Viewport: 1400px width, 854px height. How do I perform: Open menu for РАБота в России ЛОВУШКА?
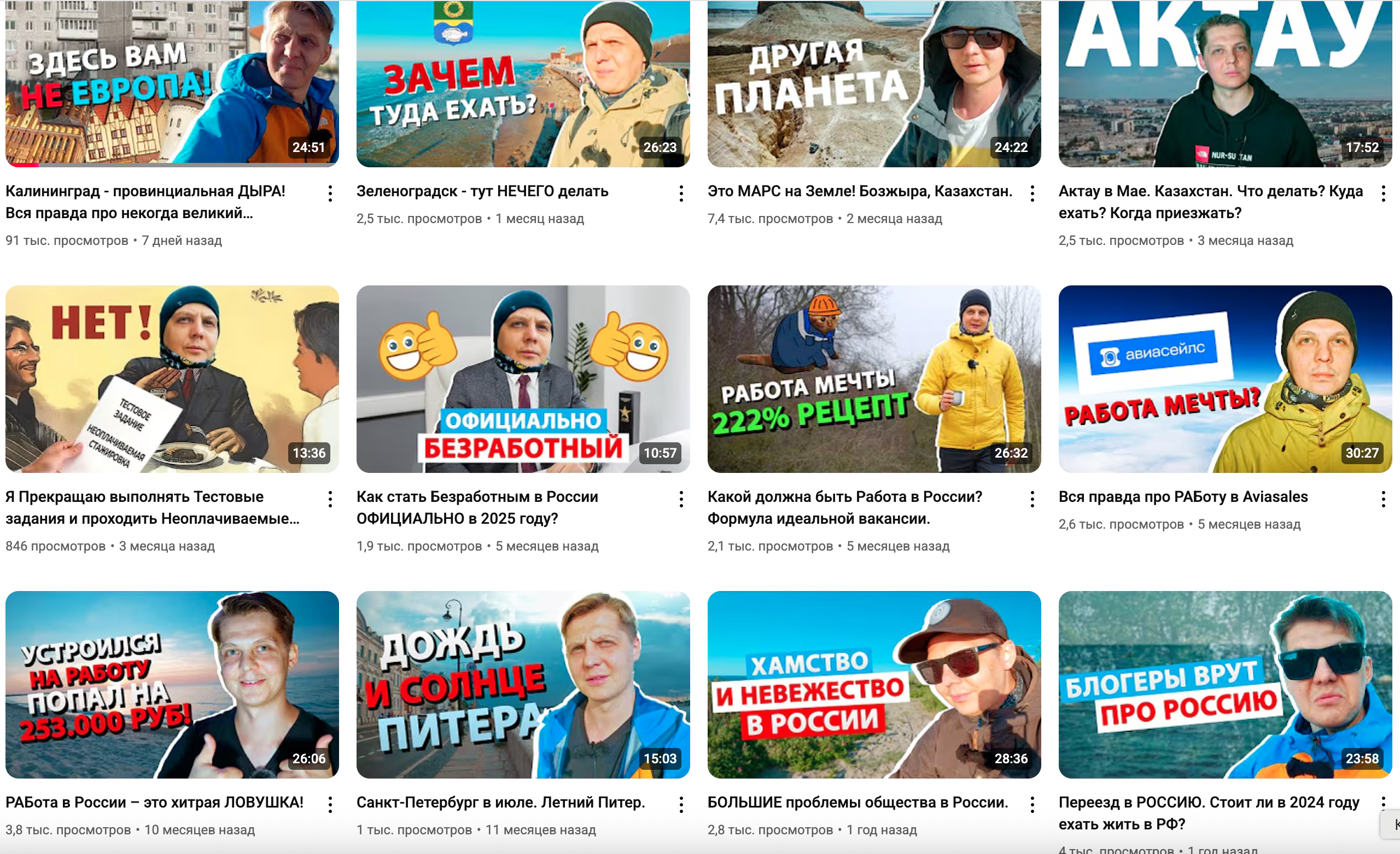[330, 805]
